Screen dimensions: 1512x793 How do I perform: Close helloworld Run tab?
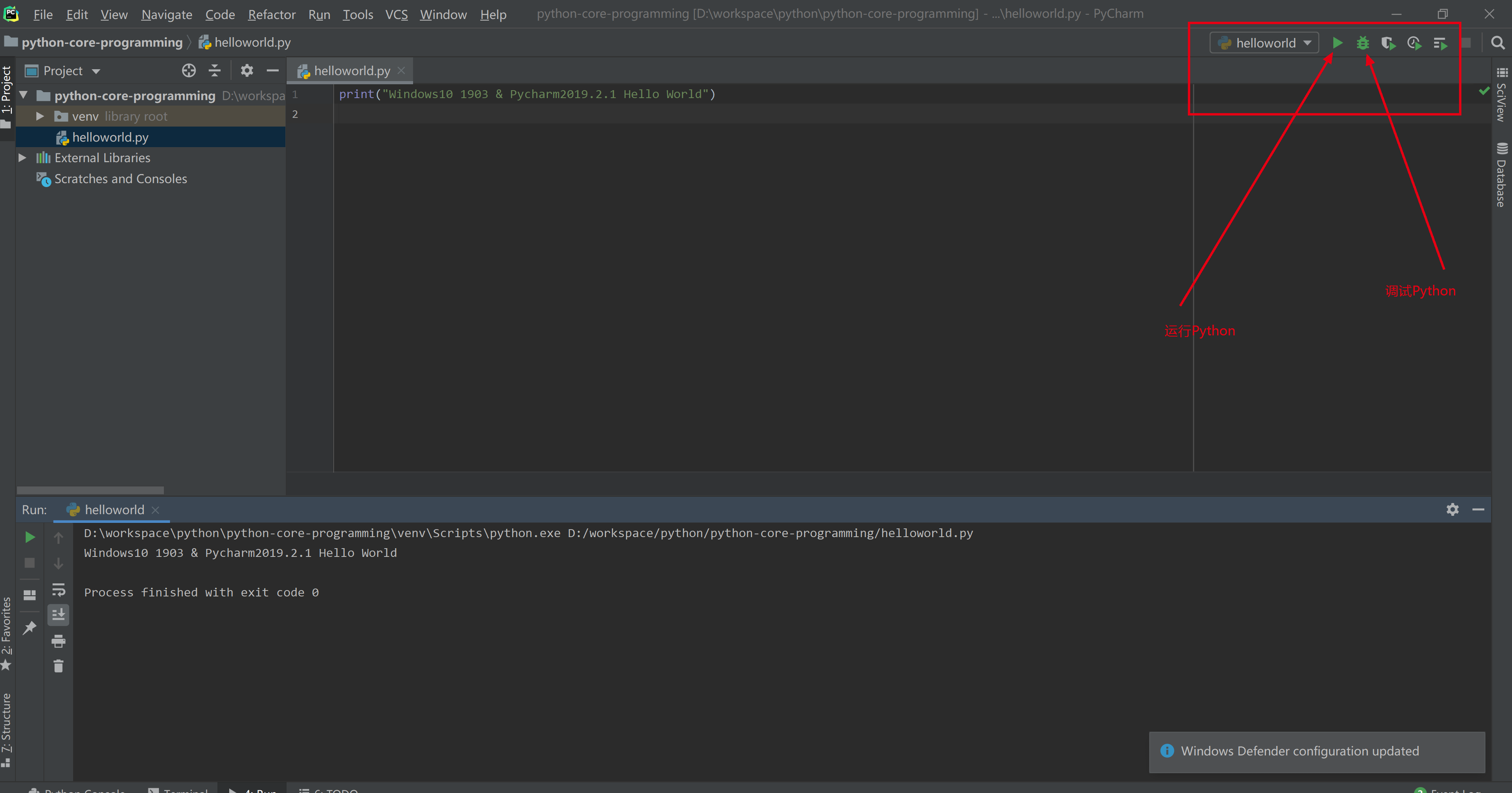[x=155, y=510]
